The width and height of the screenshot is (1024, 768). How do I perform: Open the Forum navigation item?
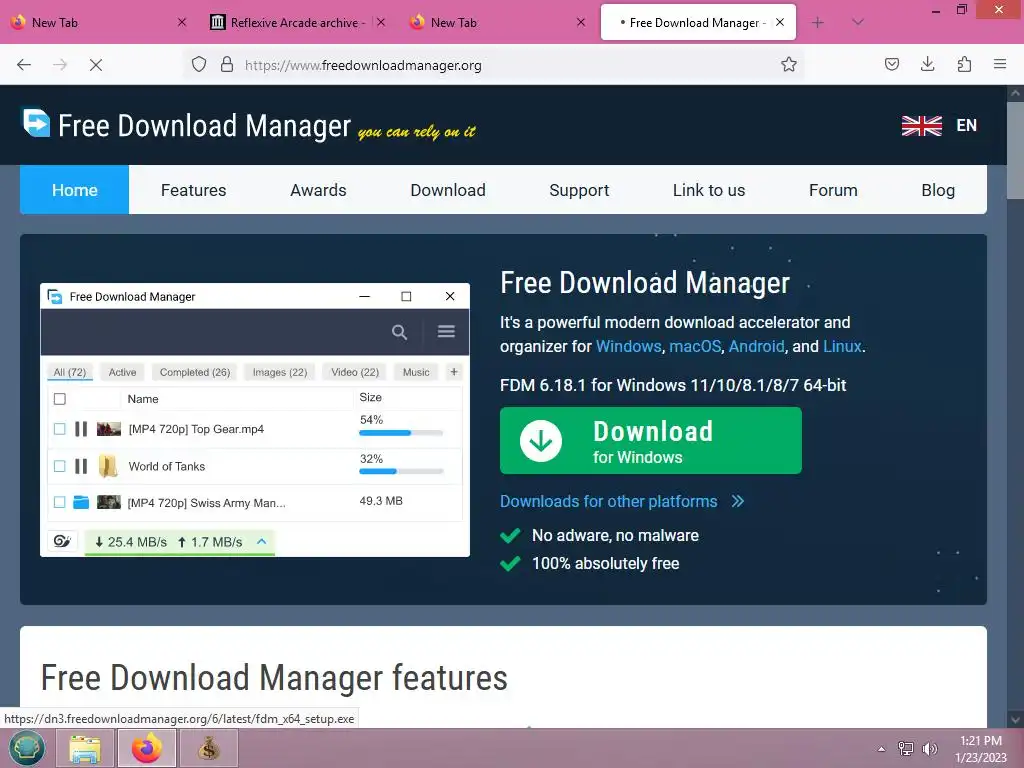point(833,190)
